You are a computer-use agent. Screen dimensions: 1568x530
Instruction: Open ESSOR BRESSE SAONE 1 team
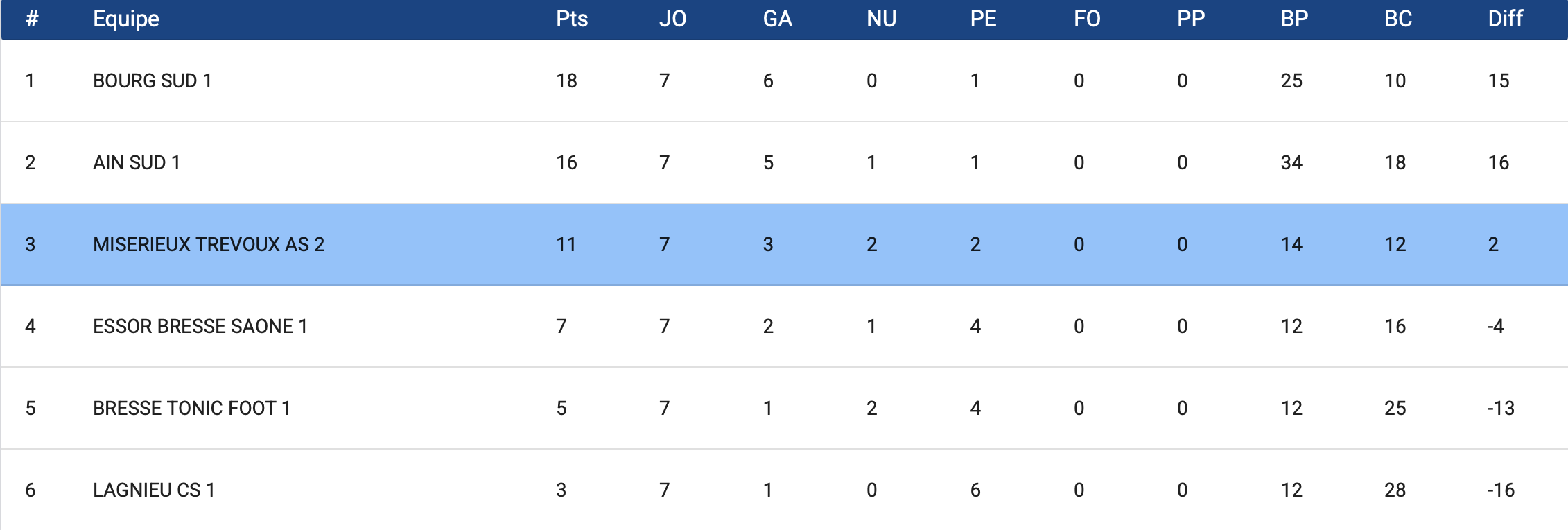pos(200,327)
